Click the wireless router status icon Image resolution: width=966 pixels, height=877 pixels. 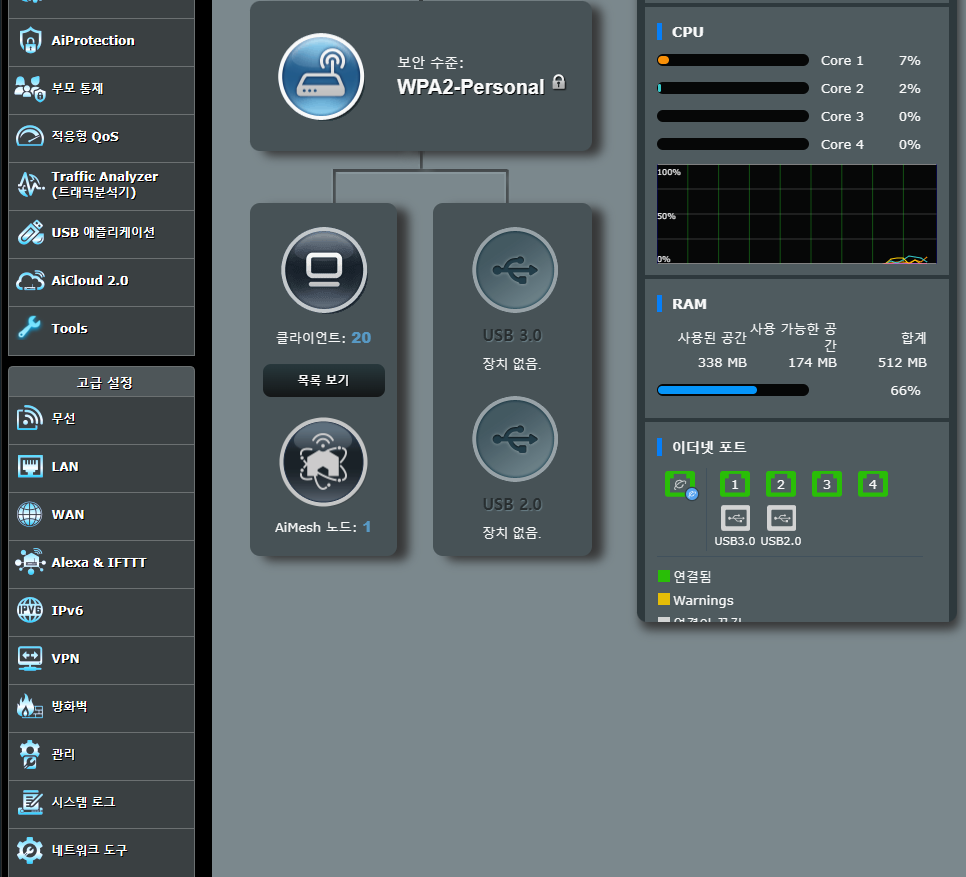pyautogui.click(x=321, y=76)
